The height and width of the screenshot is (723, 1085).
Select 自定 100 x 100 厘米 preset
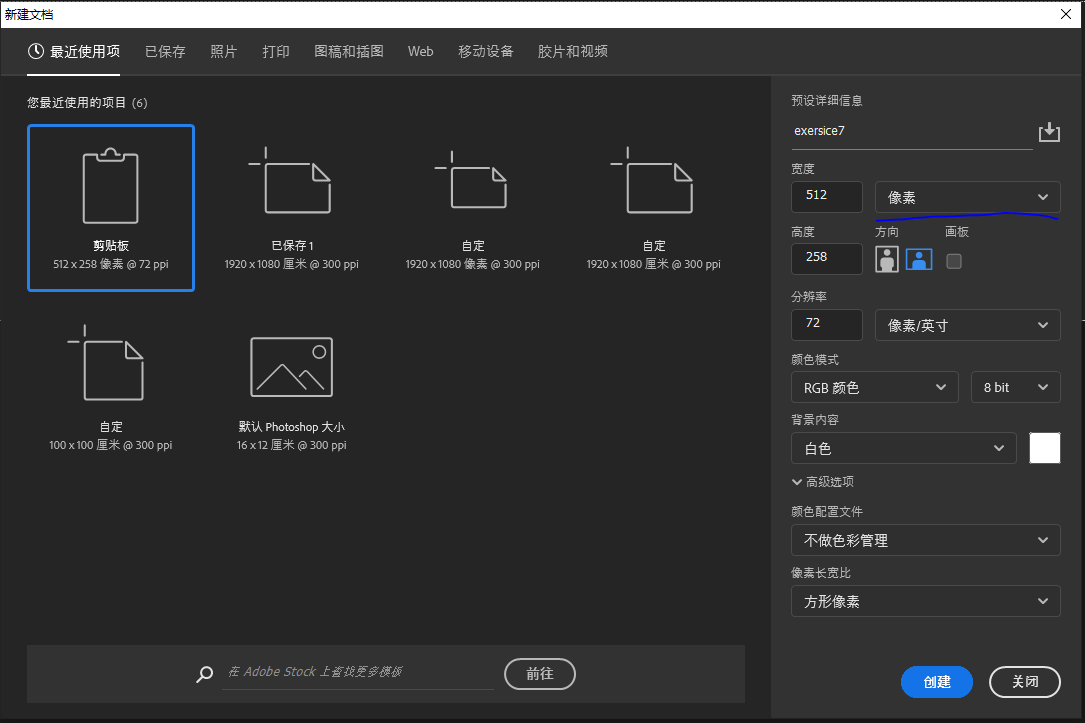111,389
